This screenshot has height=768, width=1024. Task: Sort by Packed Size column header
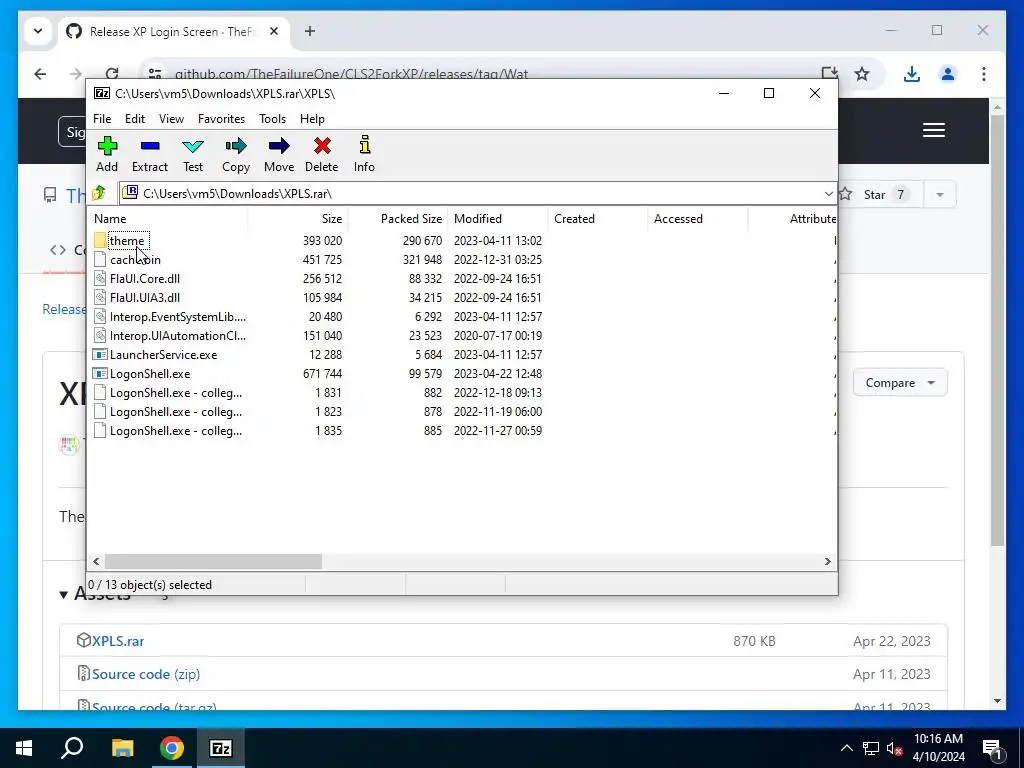point(398,219)
